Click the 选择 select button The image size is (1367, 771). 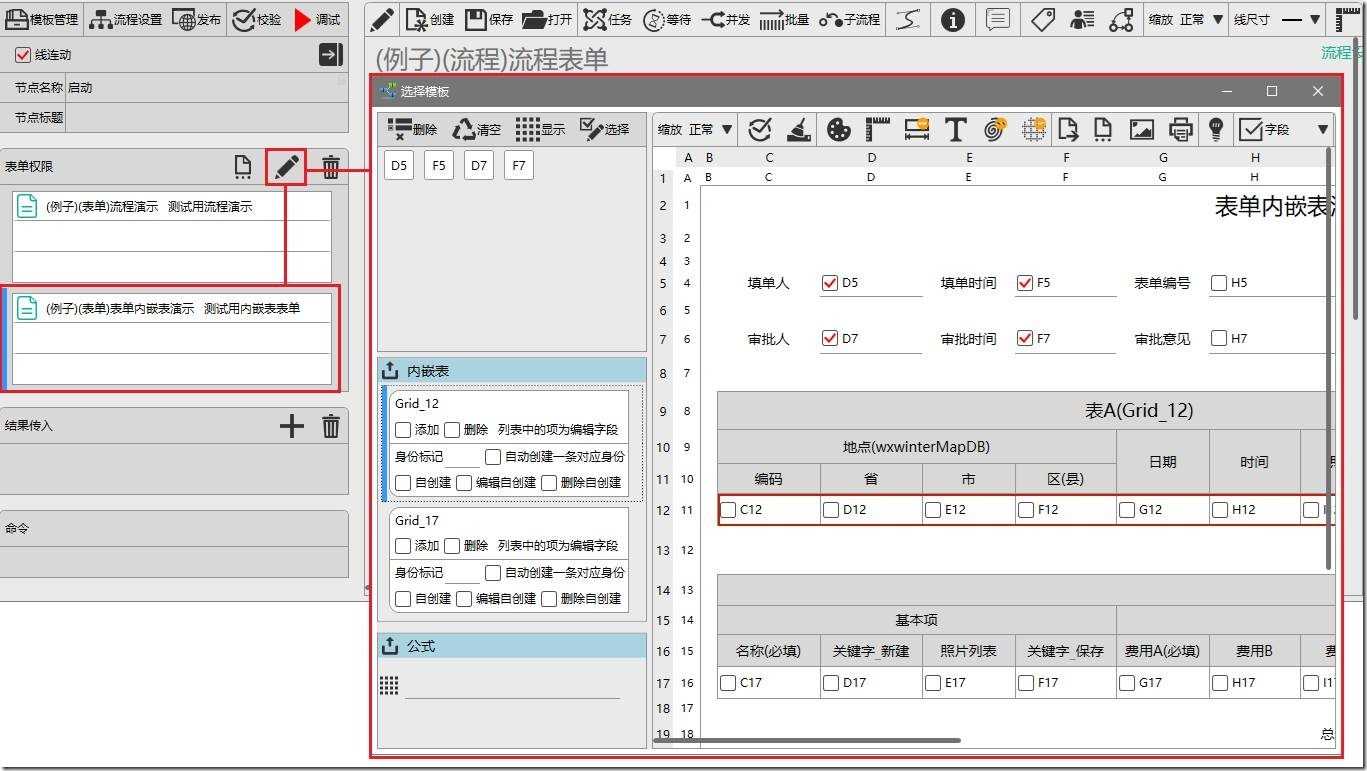605,129
